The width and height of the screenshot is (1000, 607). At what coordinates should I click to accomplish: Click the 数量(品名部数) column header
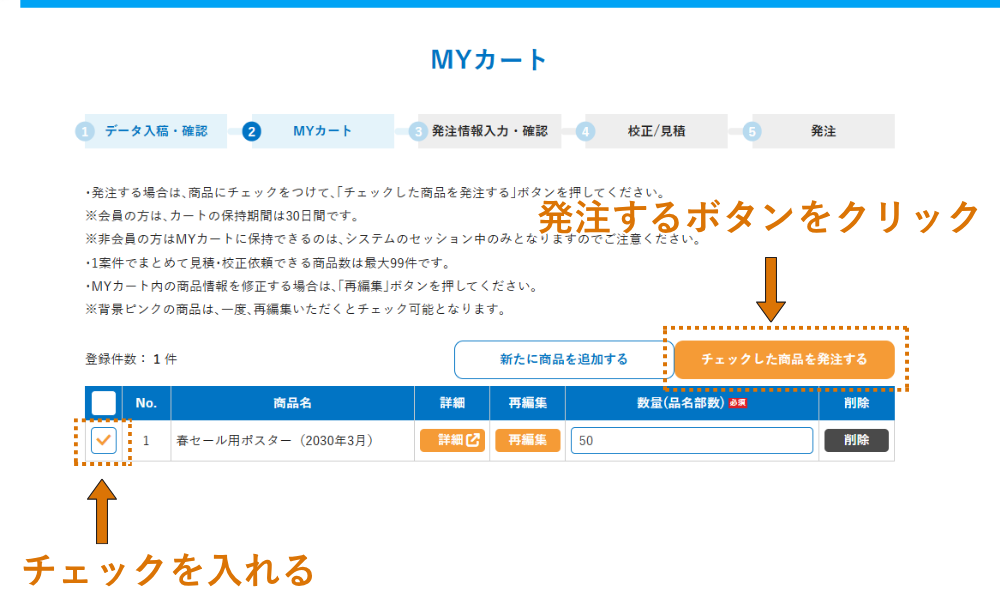pyautogui.click(x=692, y=403)
